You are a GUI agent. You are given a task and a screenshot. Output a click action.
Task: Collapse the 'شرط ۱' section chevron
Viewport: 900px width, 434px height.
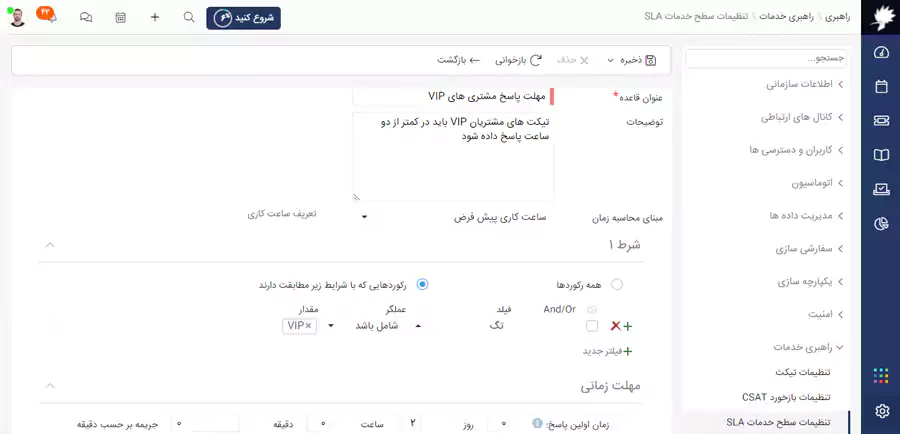point(50,245)
